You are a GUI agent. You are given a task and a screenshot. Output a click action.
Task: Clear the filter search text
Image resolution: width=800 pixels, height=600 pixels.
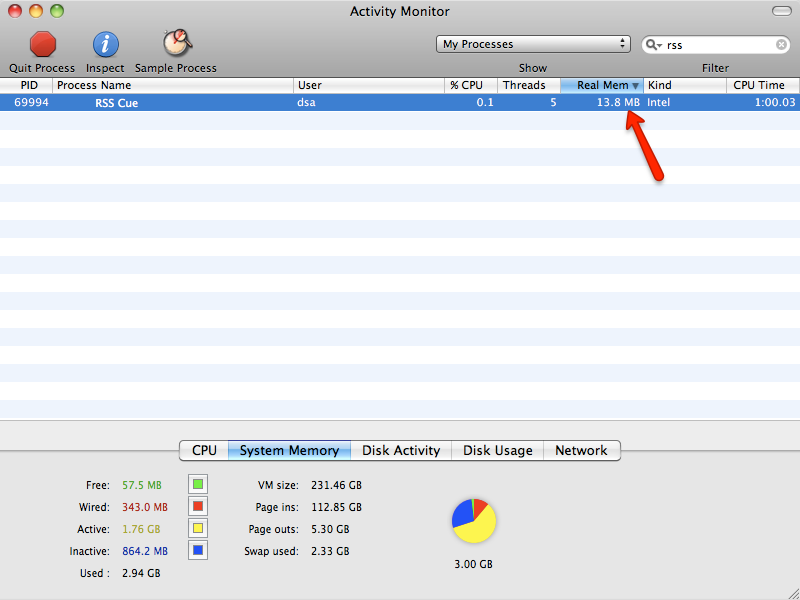(x=781, y=45)
